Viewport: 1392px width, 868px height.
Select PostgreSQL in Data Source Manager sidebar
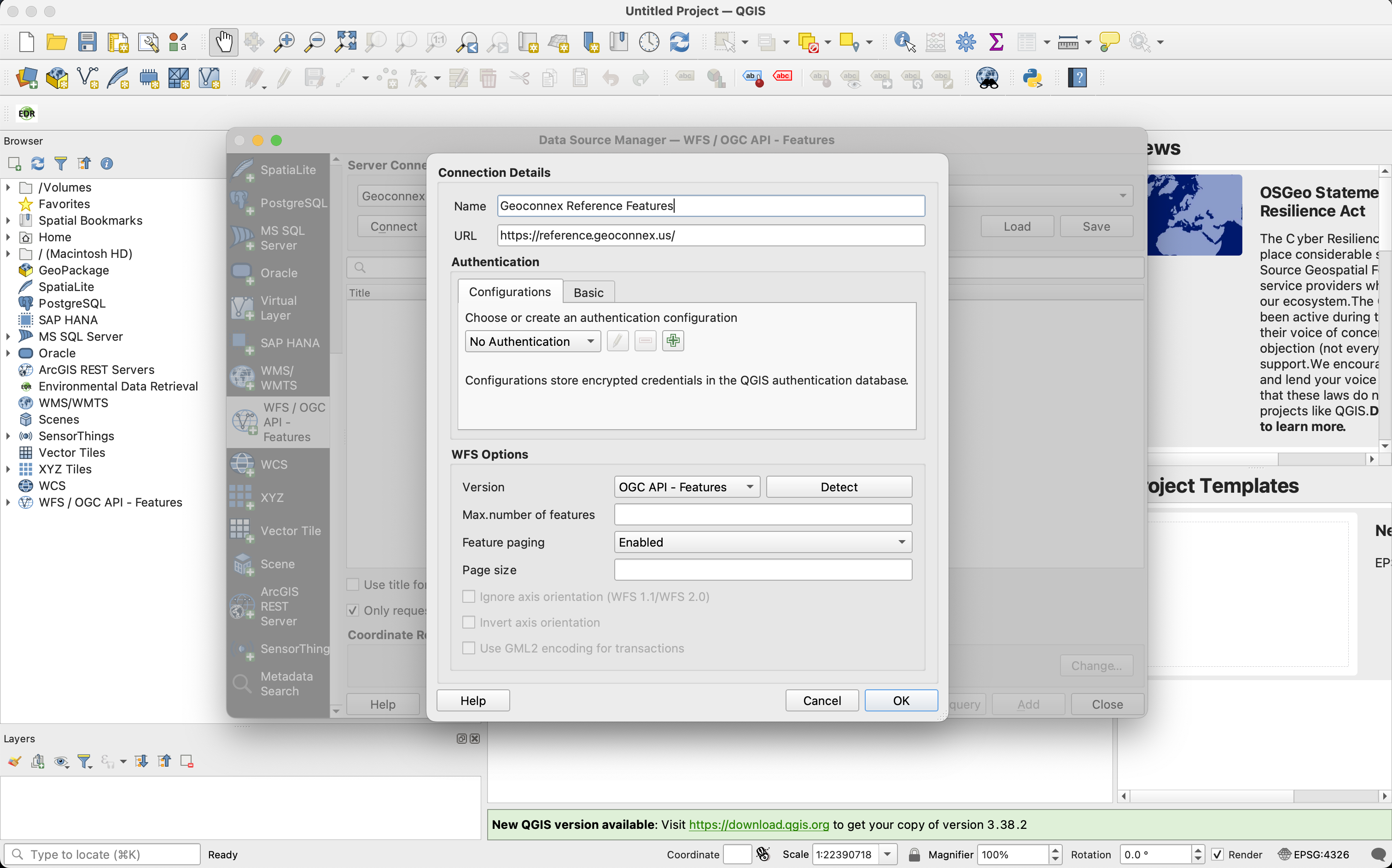coord(279,203)
